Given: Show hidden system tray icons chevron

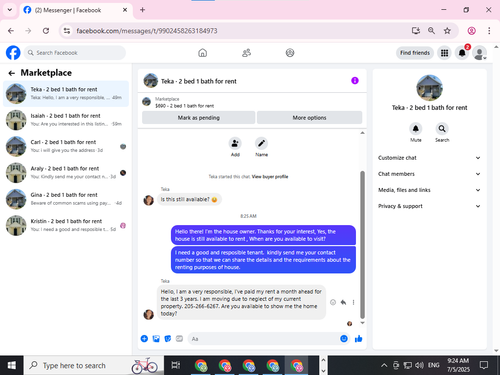Looking at the screenshot, I should [x=384, y=365].
